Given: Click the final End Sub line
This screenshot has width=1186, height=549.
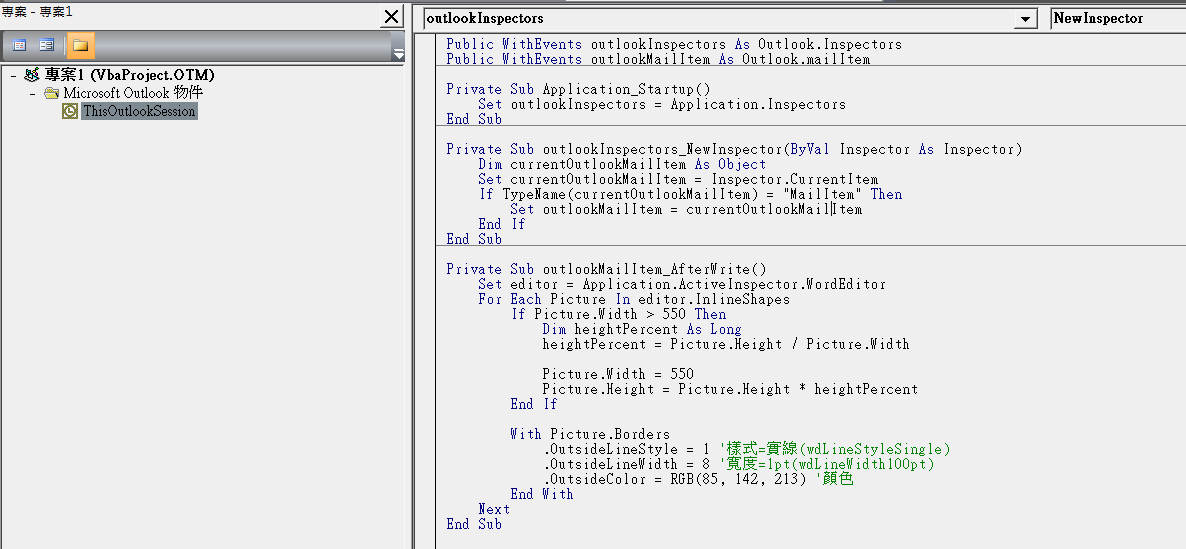Looking at the screenshot, I should [474, 524].
